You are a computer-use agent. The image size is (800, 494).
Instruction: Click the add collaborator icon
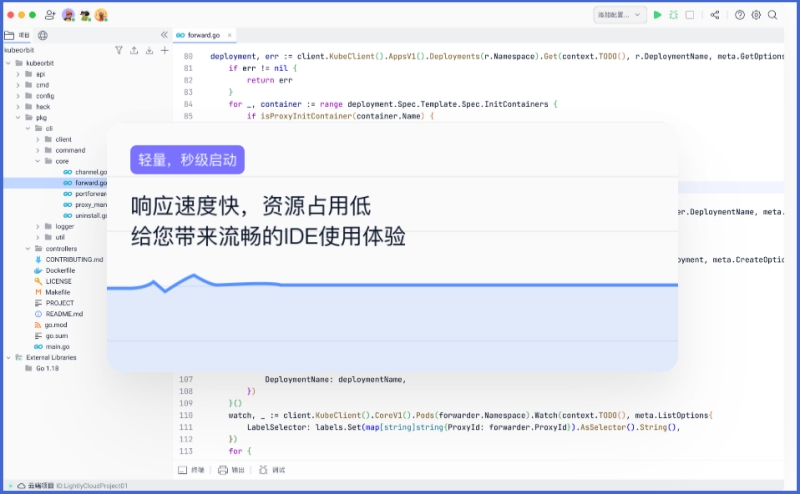click(50, 15)
